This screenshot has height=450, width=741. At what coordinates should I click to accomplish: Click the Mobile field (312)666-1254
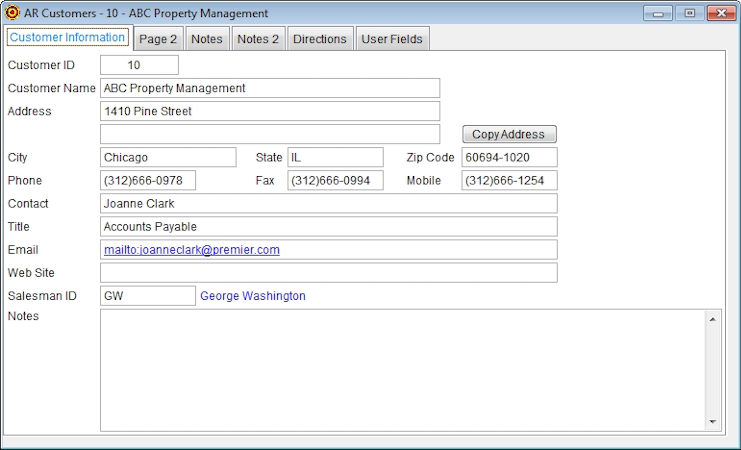pos(509,181)
